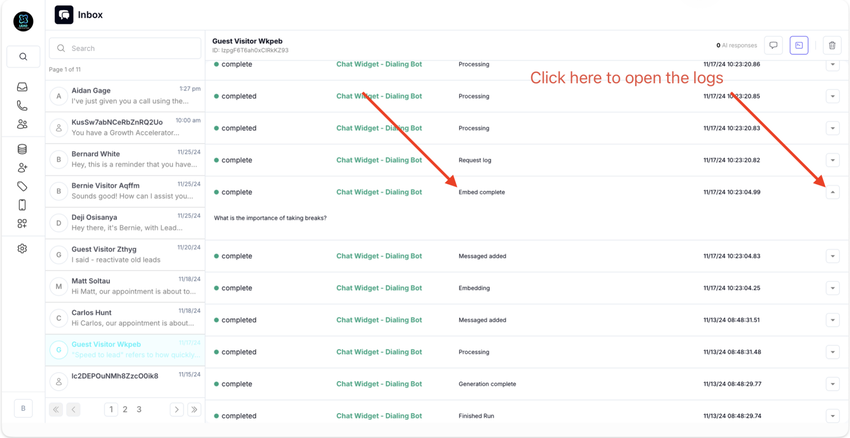The image size is (850, 438).
Task: Click timestamp 11/13/24 08:48:29.77
Action: 732,384
